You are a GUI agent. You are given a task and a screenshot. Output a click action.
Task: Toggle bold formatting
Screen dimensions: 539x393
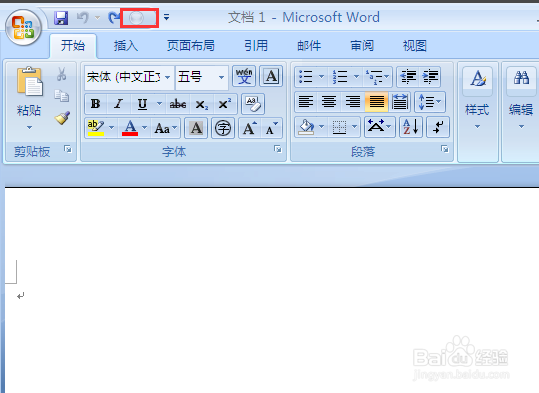point(96,104)
